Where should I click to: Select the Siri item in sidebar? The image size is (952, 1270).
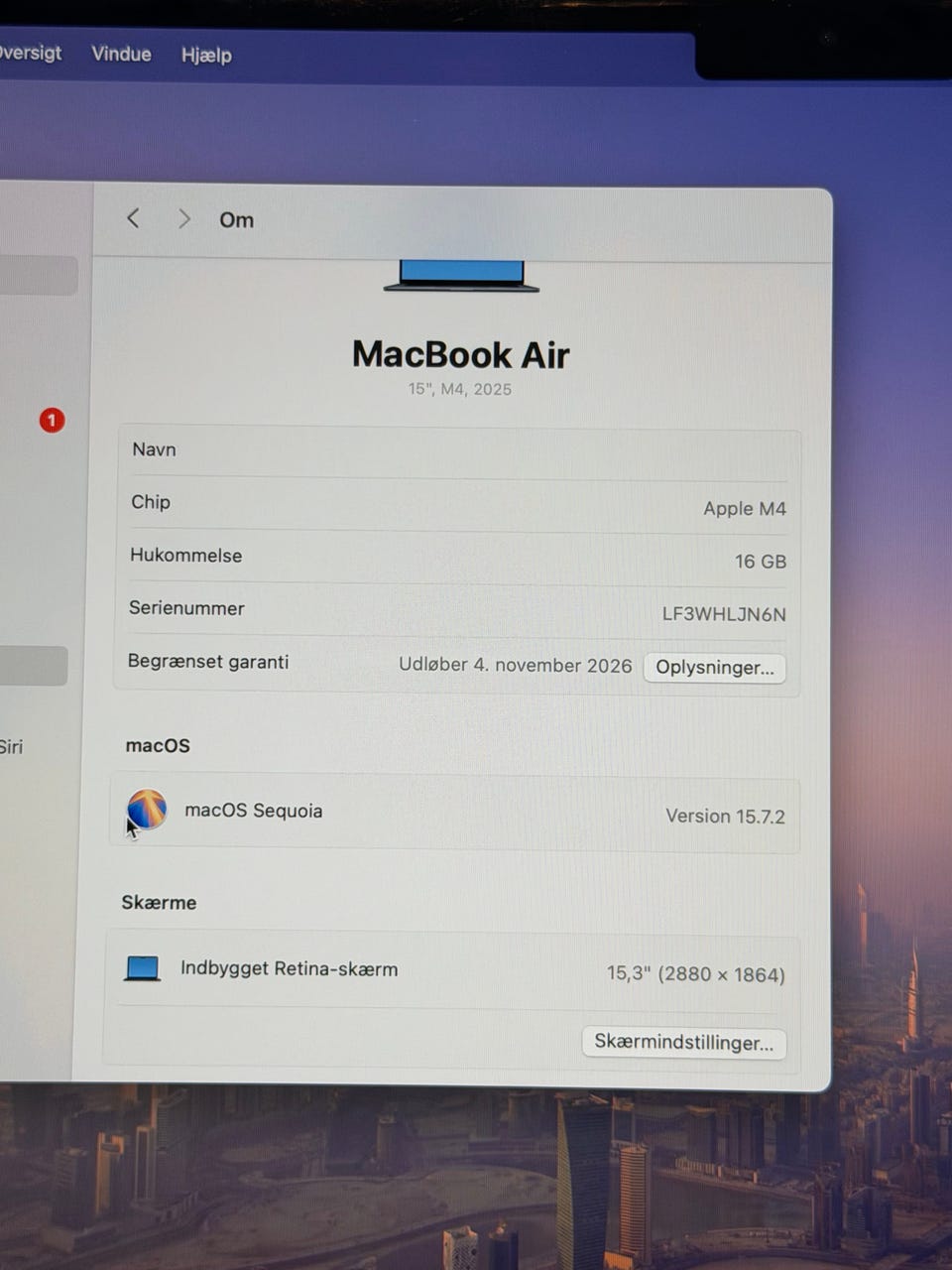12,747
